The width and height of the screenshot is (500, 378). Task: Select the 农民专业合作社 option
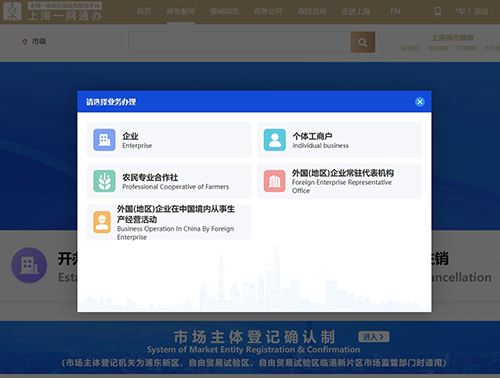[169, 181]
